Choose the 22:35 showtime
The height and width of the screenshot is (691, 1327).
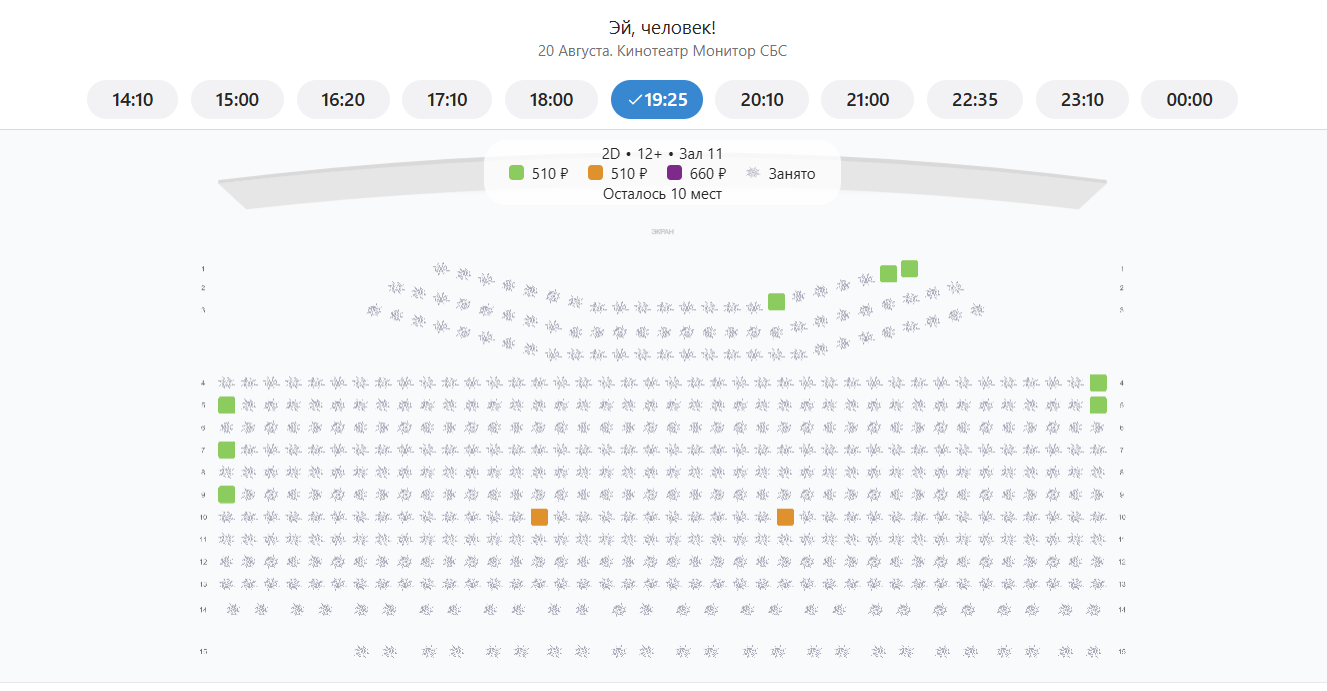[975, 100]
